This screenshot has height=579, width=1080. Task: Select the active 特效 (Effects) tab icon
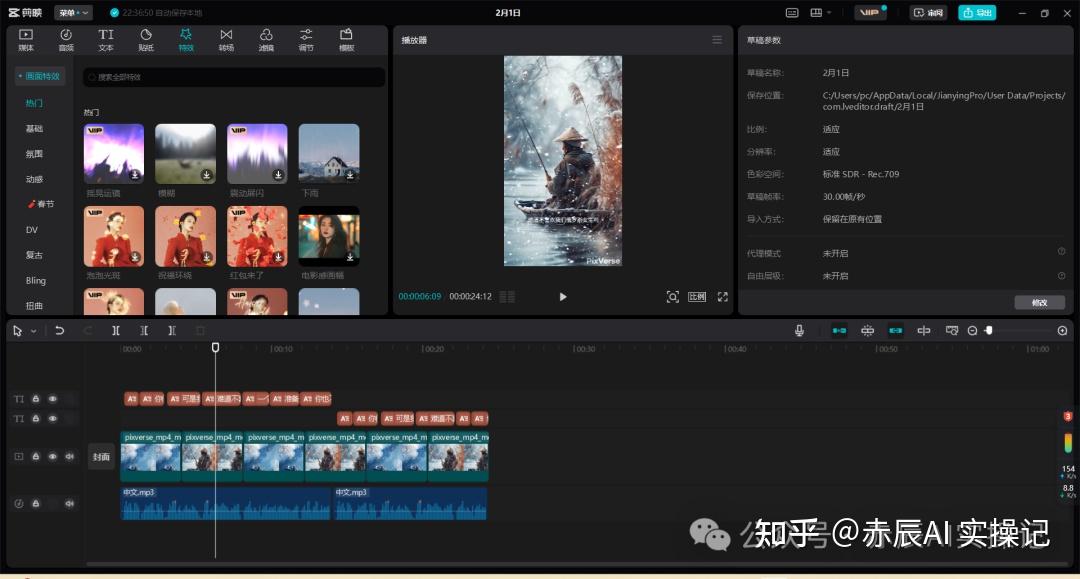(x=186, y=34)
